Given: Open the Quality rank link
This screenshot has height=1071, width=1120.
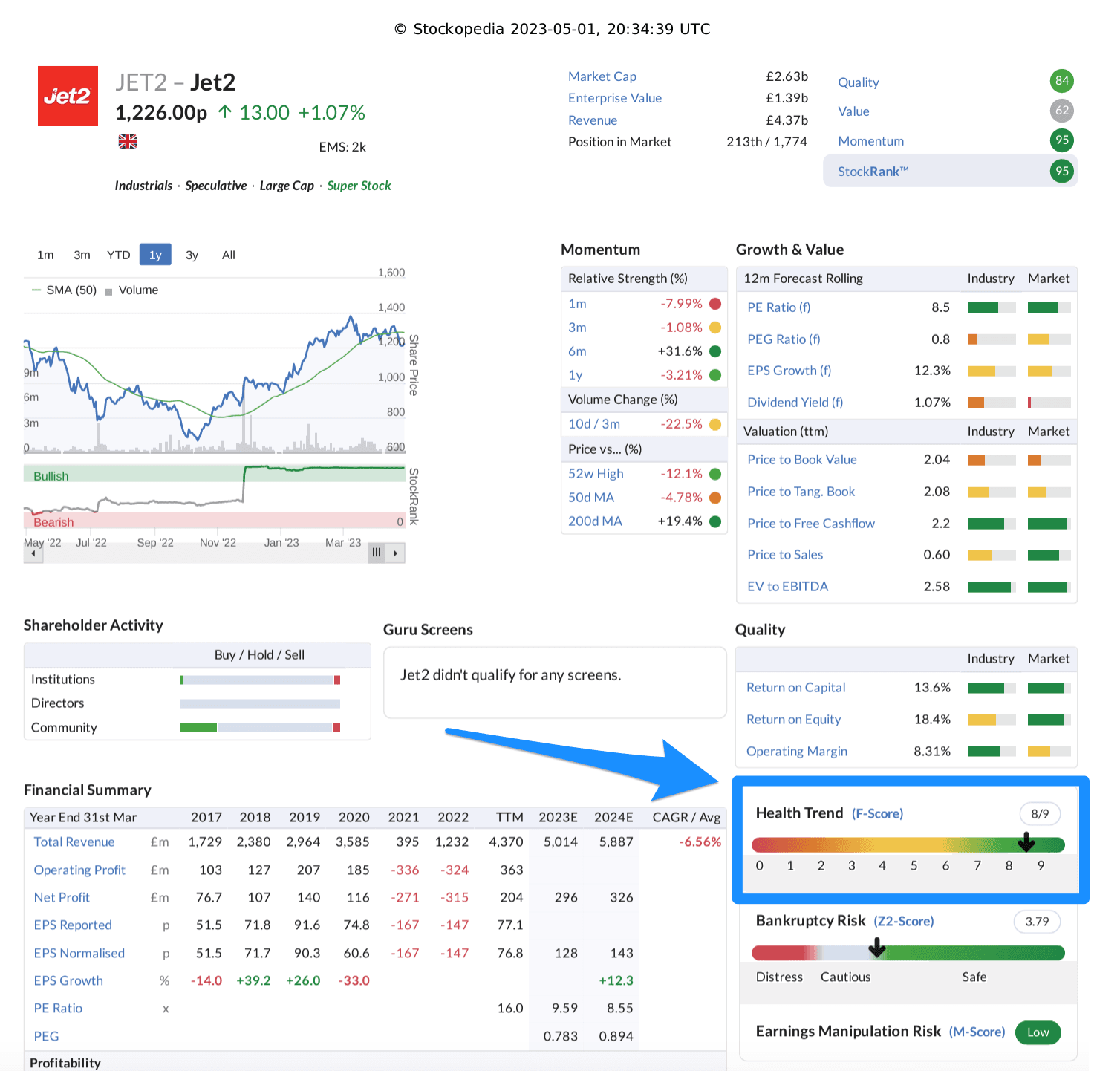Looking at the screenshot, I should 859,82.
